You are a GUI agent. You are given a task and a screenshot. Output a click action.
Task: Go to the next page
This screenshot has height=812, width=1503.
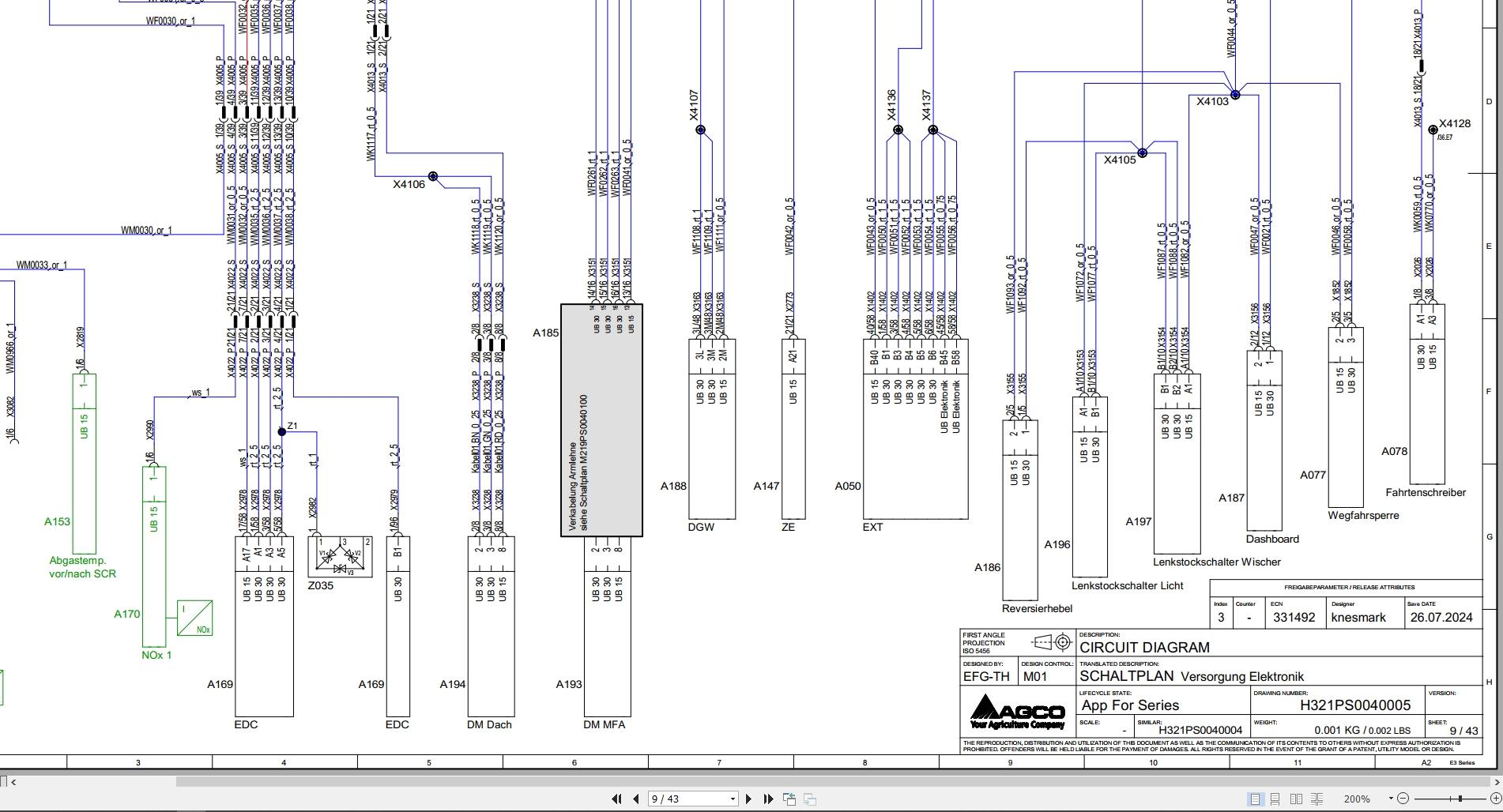pyautogui.click(x=748, y=799)
